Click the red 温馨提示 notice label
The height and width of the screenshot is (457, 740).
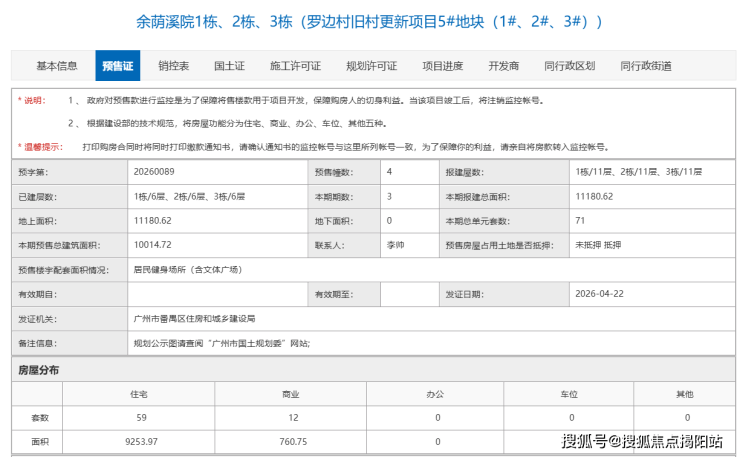(40, 147)
